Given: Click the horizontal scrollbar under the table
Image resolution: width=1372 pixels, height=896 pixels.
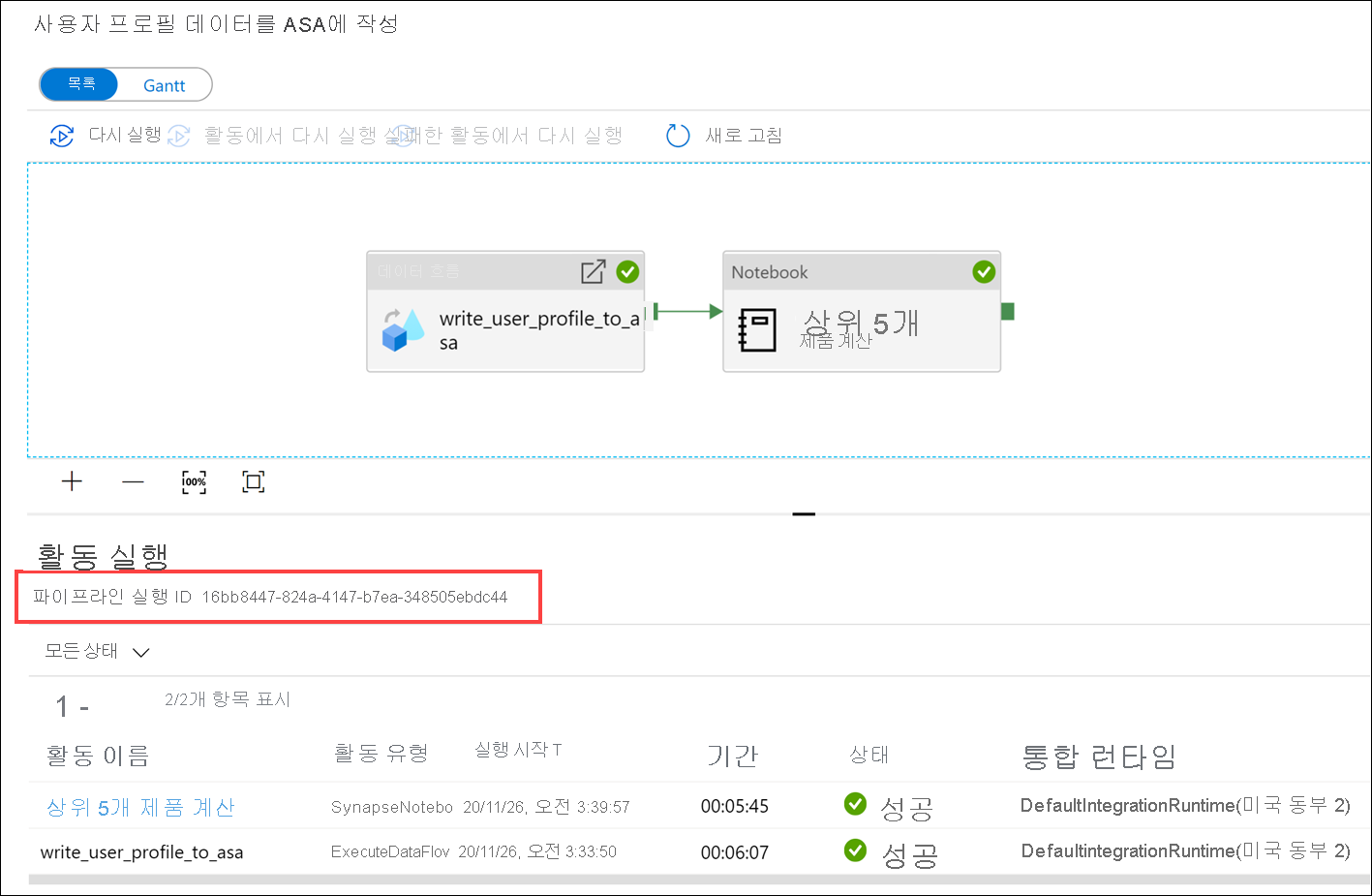Looking at the screenshot, I should point(697,880).
